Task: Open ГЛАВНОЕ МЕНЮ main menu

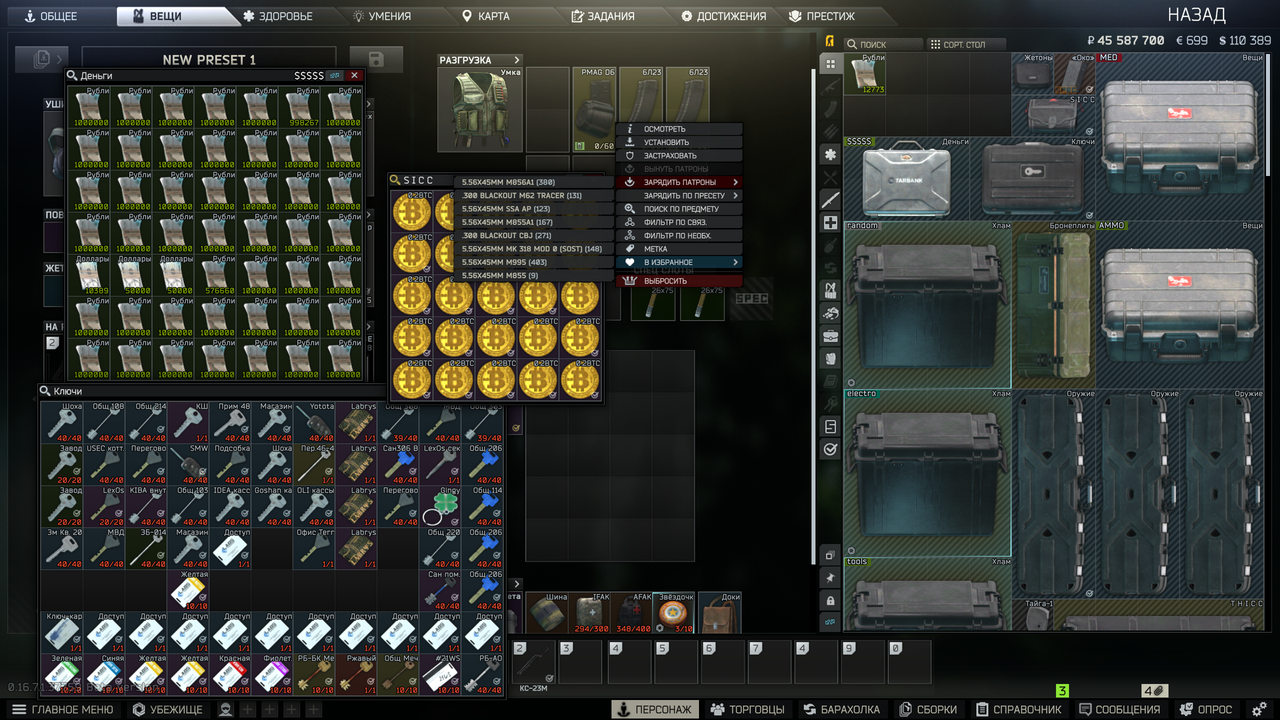Action: (x=63, y=709)
